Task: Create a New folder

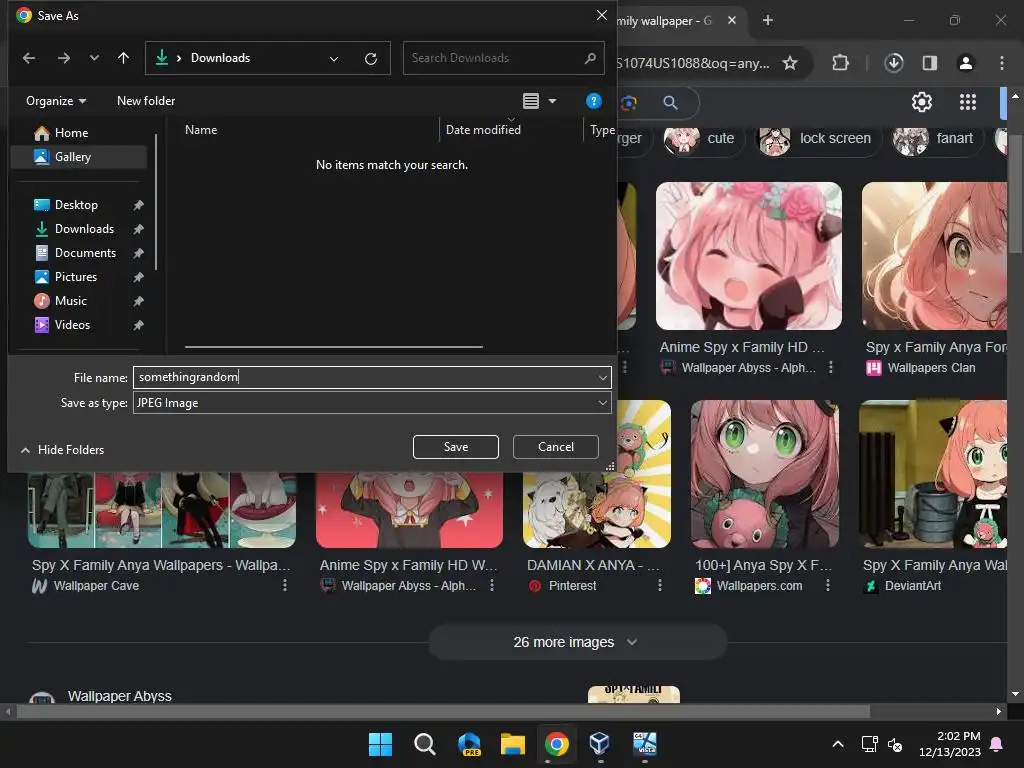Action: pyautogui.click(x=146, y=101)
